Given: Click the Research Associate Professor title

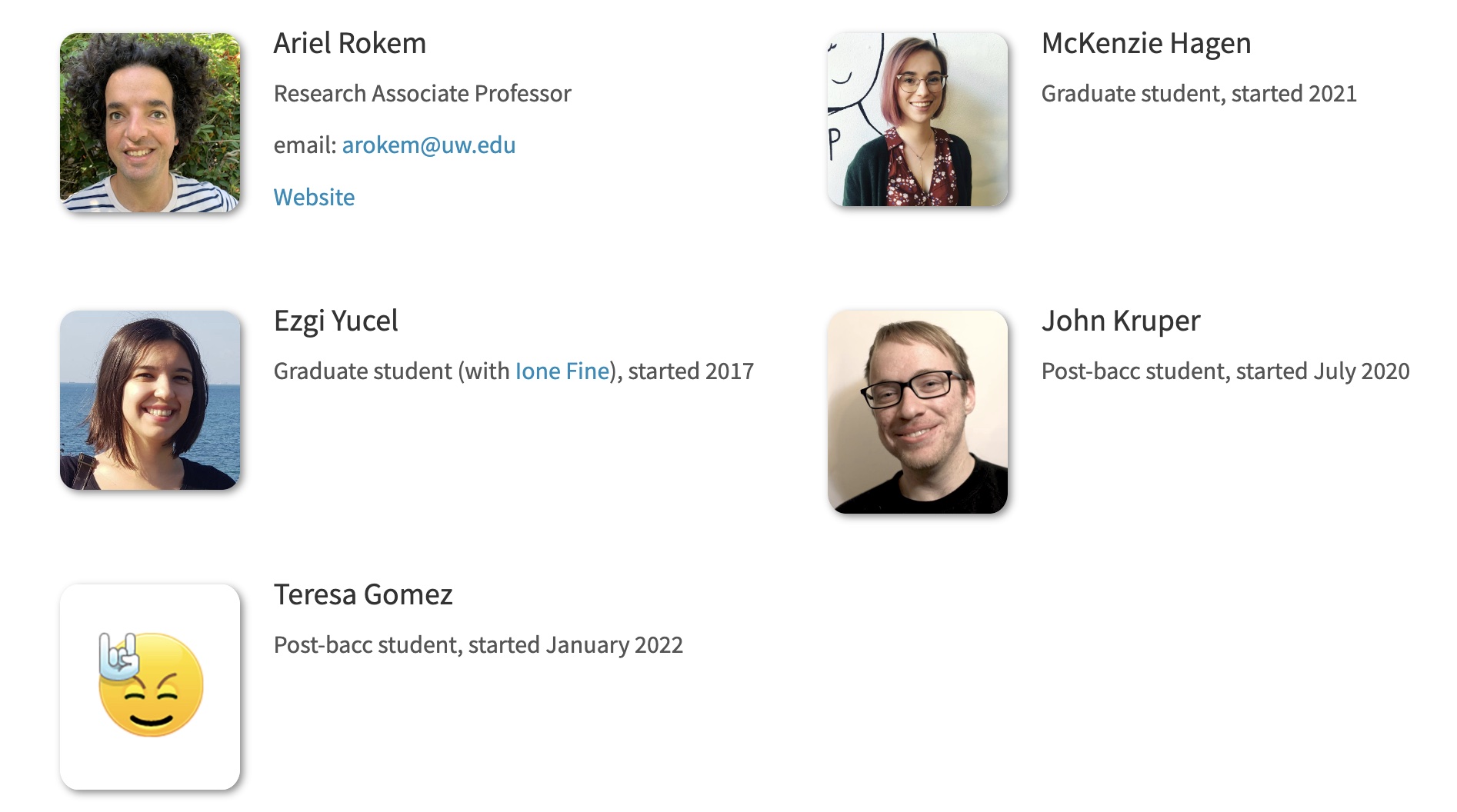Looking at the screenshot, I should click(422, 94).
